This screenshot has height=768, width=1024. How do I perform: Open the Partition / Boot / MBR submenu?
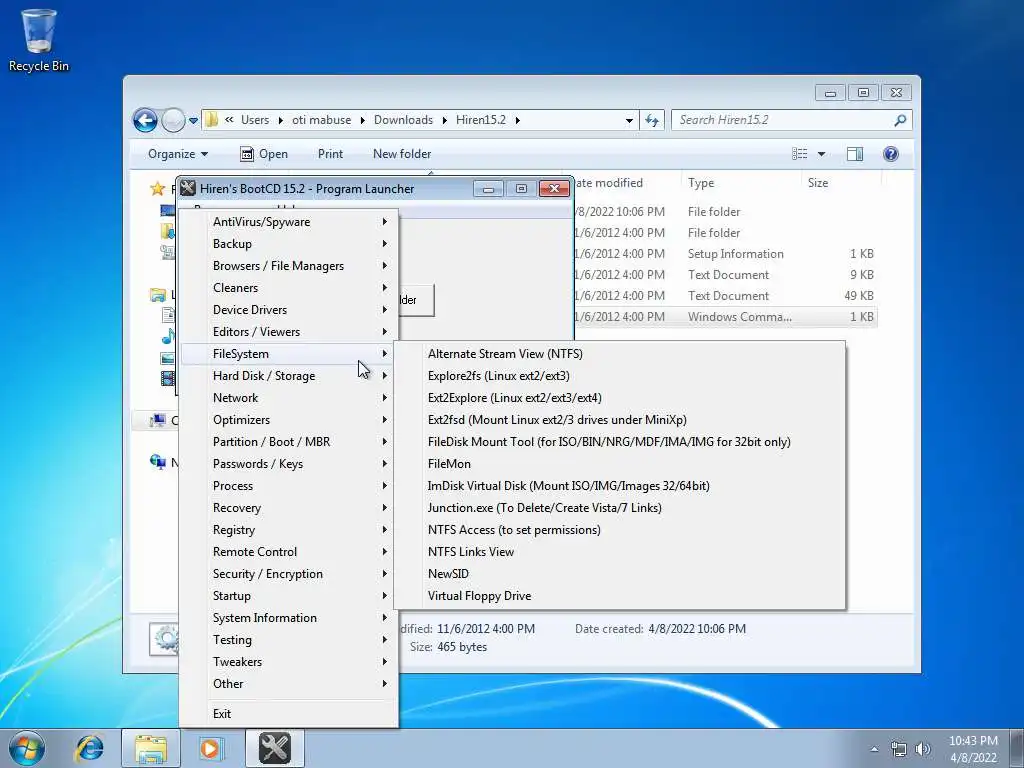pyautogui.click(x=288, y=442)
